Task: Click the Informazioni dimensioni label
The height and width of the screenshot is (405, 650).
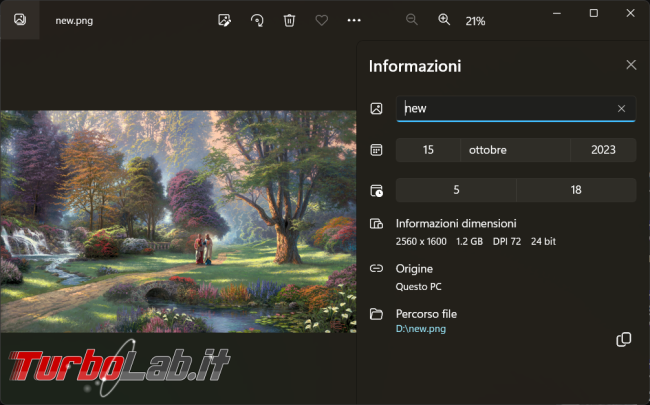Action: point(456,224)
